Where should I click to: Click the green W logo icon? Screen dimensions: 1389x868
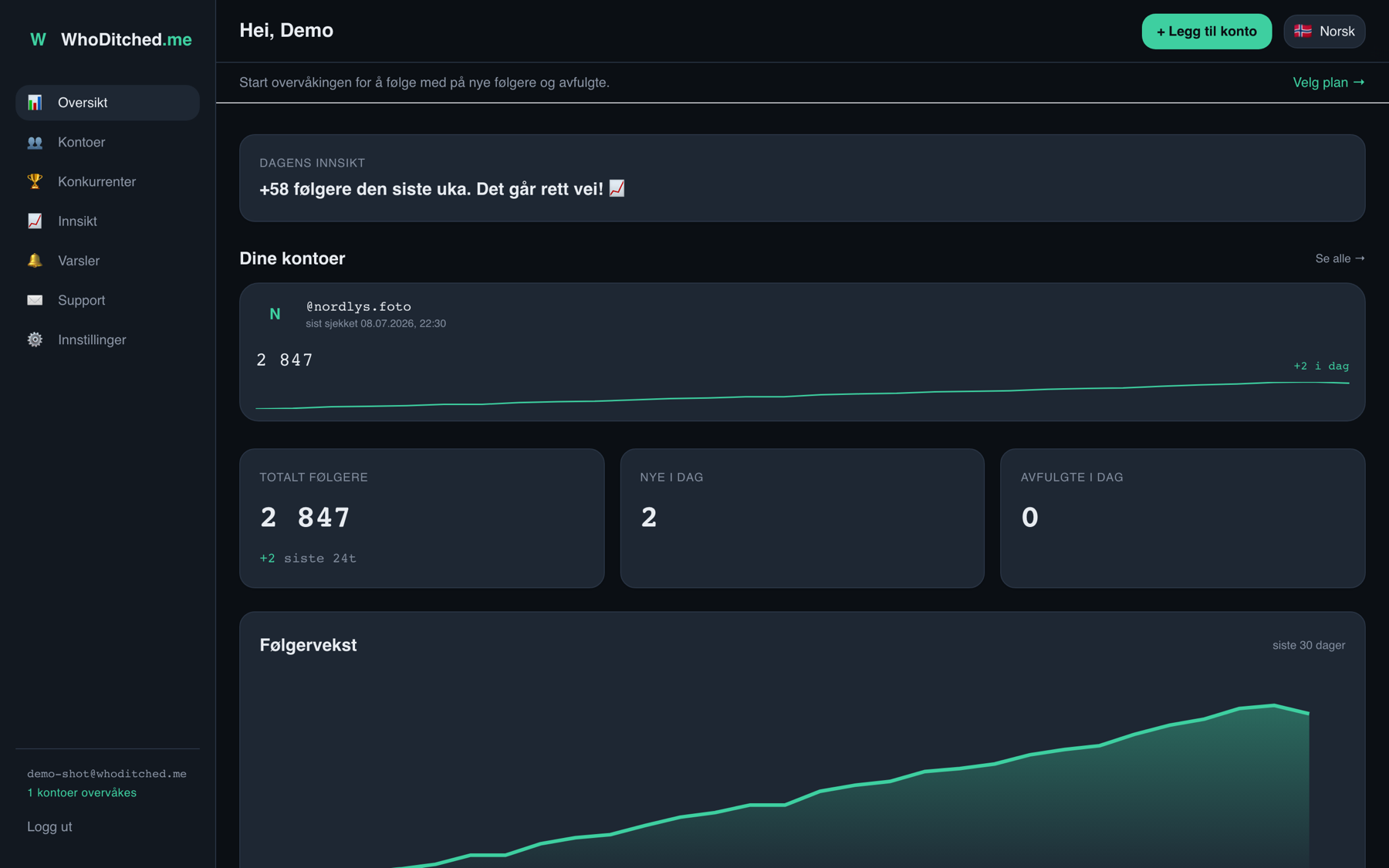click(x=38, y=39)
